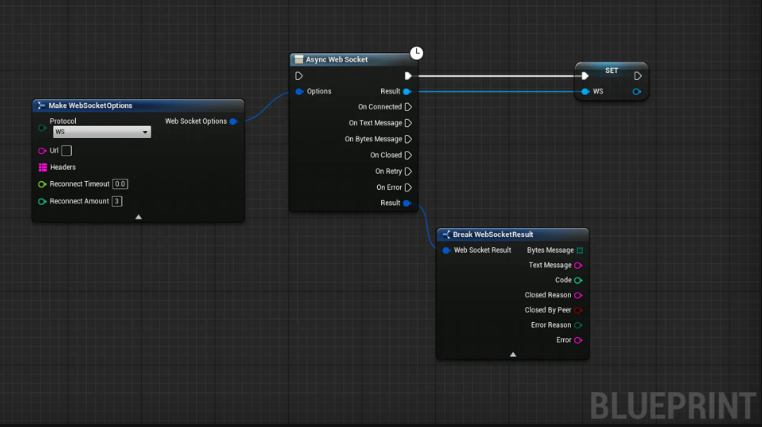The width and height of the screenshot is (762, 427).
Task: Click the On Error execution pin
Action: (408, 187)
